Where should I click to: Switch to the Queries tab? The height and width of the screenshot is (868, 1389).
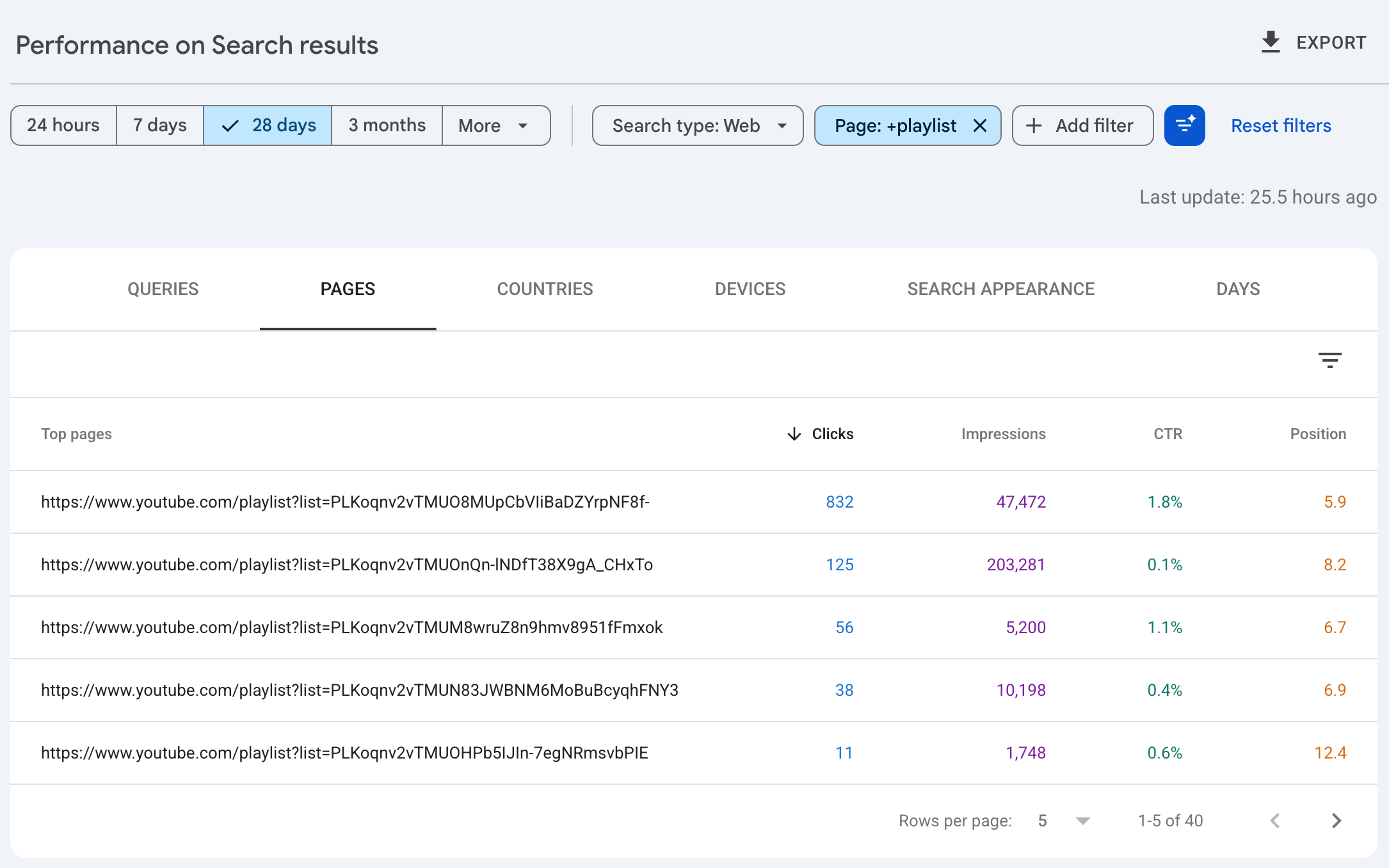pyautogui.click(x=163, y=289)
